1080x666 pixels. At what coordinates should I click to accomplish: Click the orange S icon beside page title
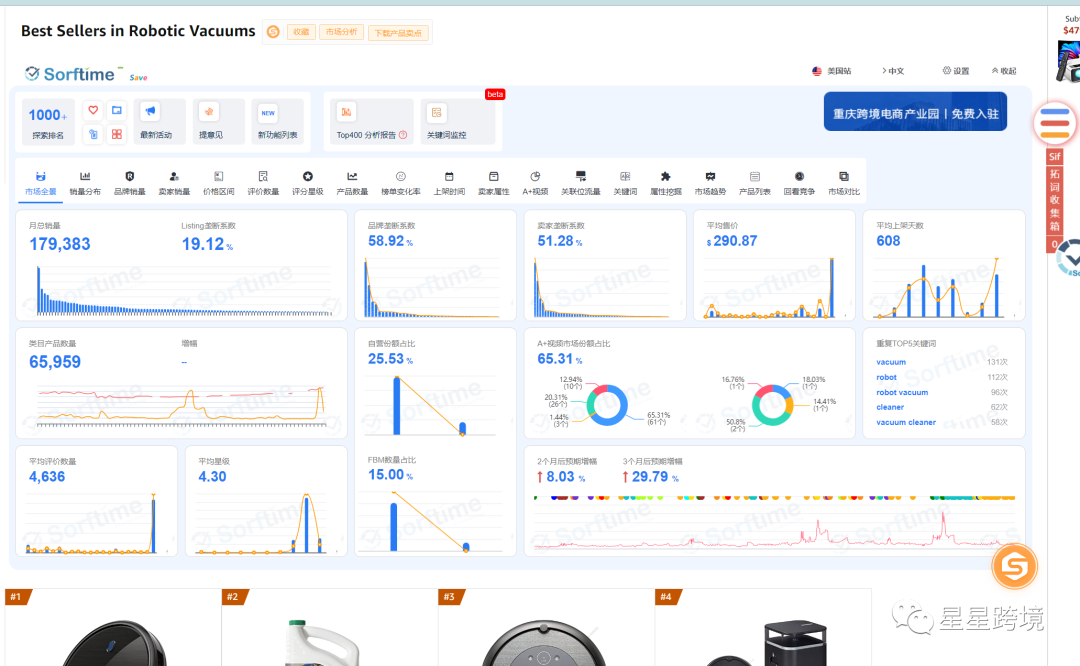tap(273, 32)
